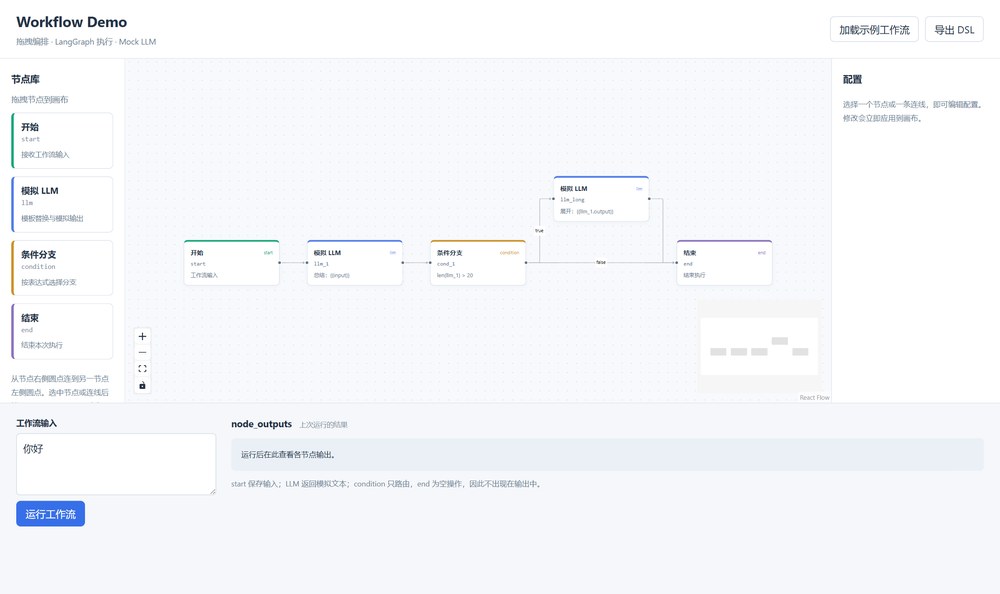This screenshot has height=594, width=1000.
Task: Click the 导出 DSL button
Action: coord(954,29)
